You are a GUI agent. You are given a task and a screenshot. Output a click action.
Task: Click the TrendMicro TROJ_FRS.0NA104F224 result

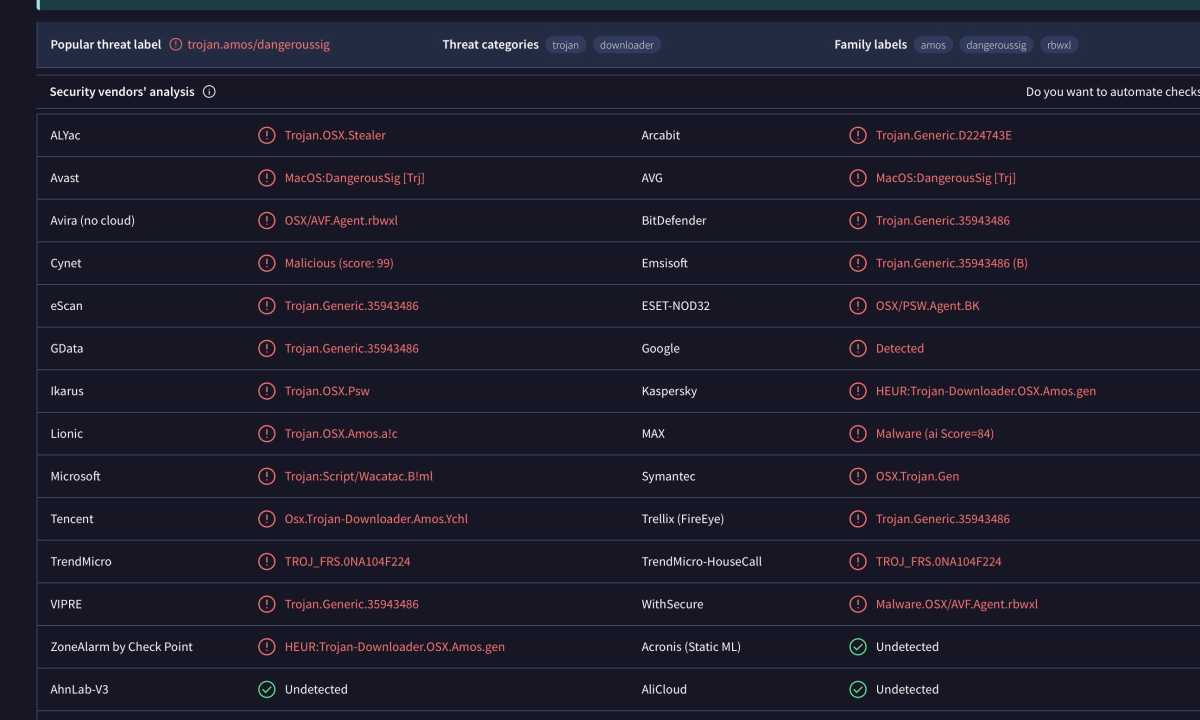(347, 562)
